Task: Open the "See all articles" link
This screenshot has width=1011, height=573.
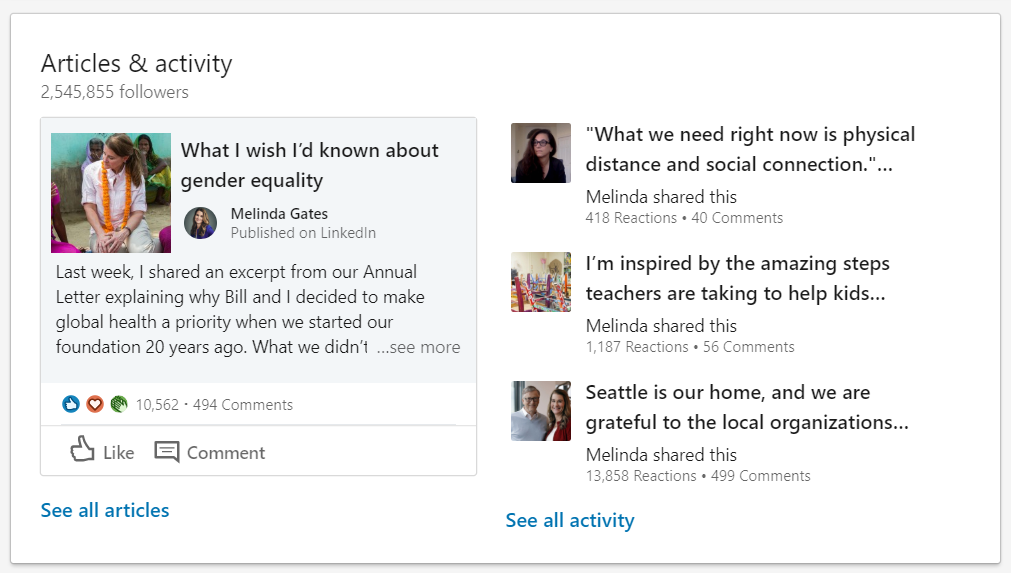Action: [105, 510]
